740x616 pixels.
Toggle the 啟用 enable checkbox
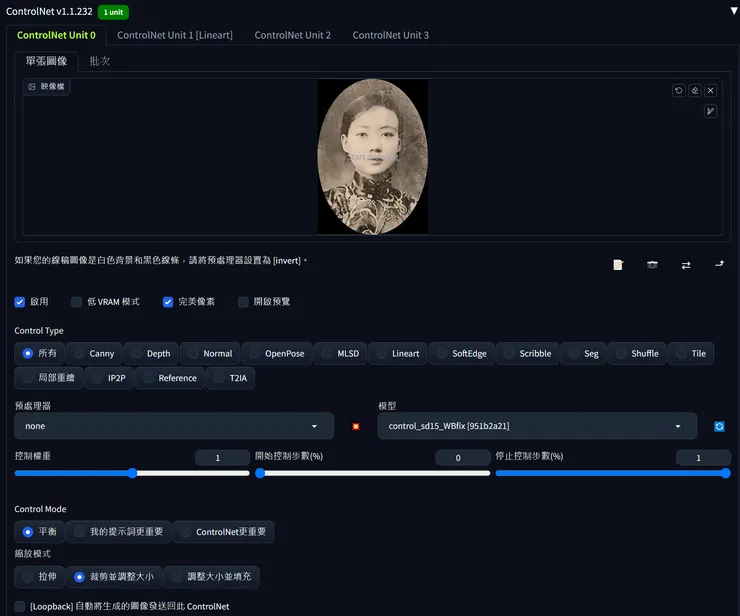click(19, 302)
